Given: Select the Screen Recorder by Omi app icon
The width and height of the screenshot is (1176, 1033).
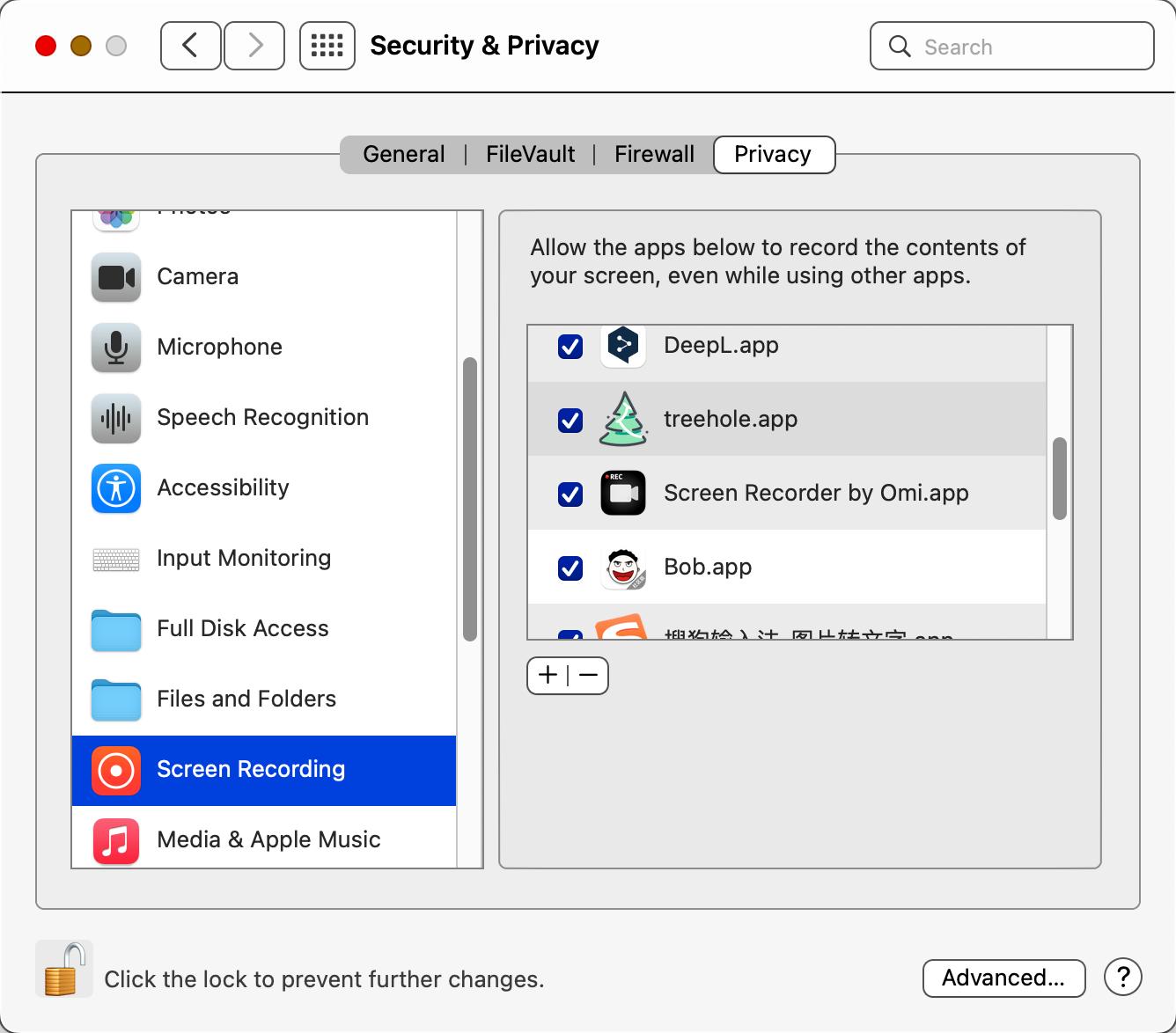Looking at the screenshot, I should coord(623,493).
